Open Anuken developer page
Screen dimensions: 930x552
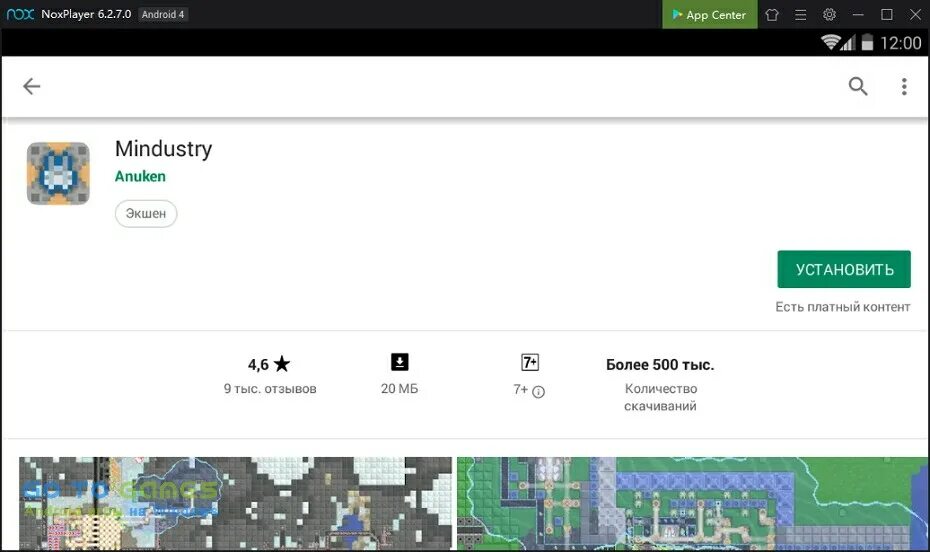coord(140,176)
